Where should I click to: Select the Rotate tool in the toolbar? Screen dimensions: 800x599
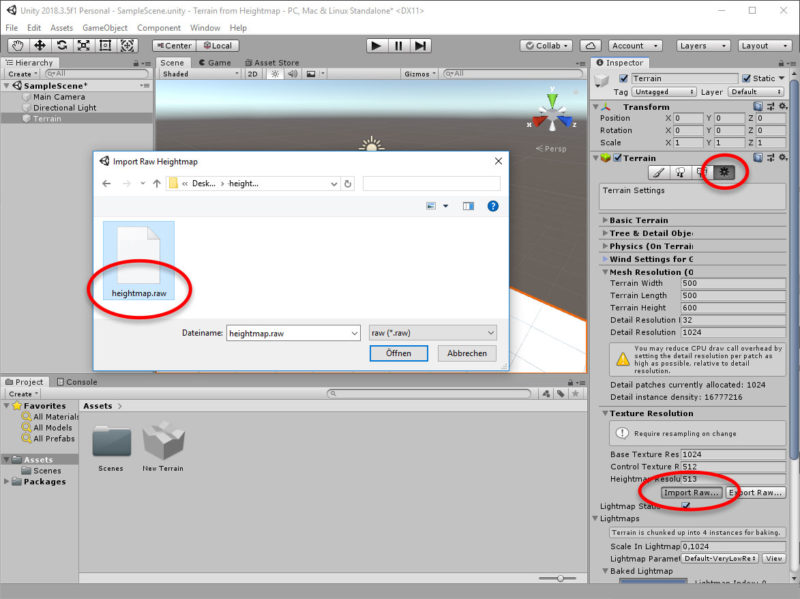[x=61, y=45]
